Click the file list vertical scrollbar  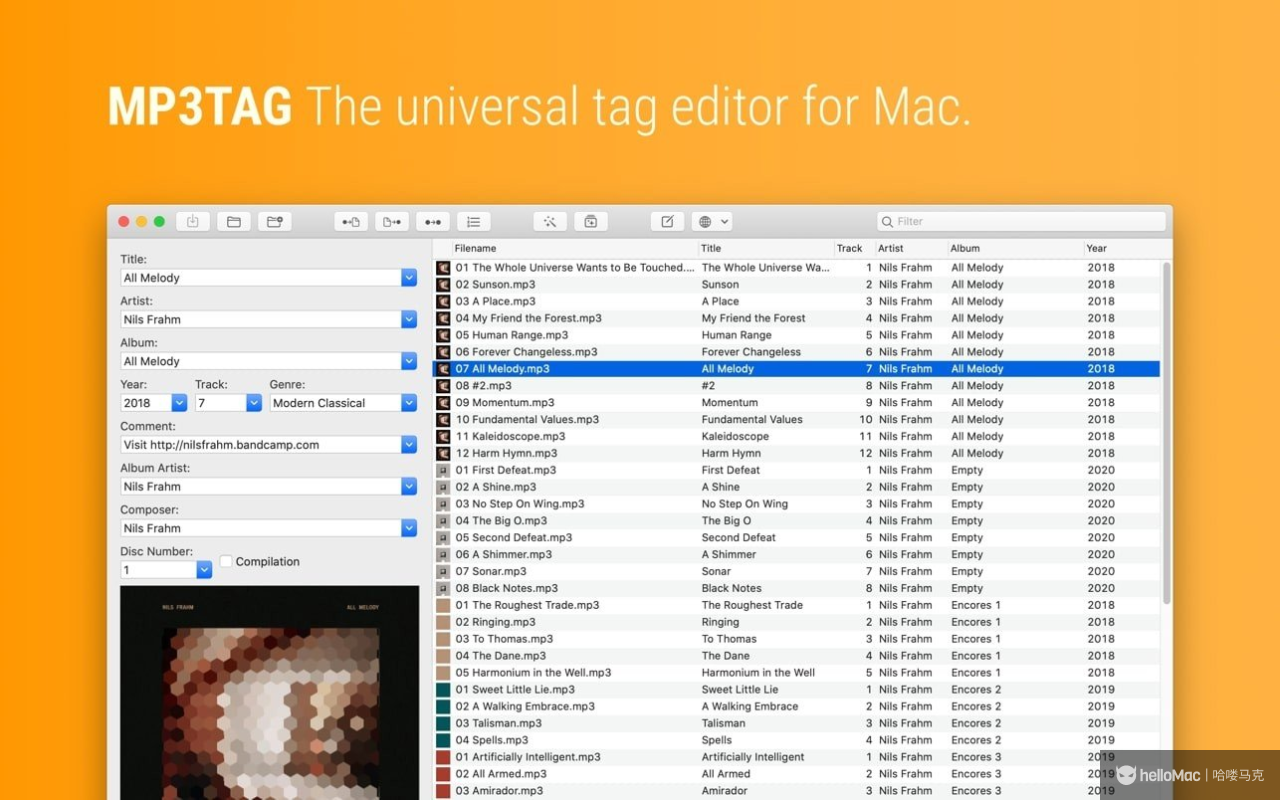click(1166, 433)
